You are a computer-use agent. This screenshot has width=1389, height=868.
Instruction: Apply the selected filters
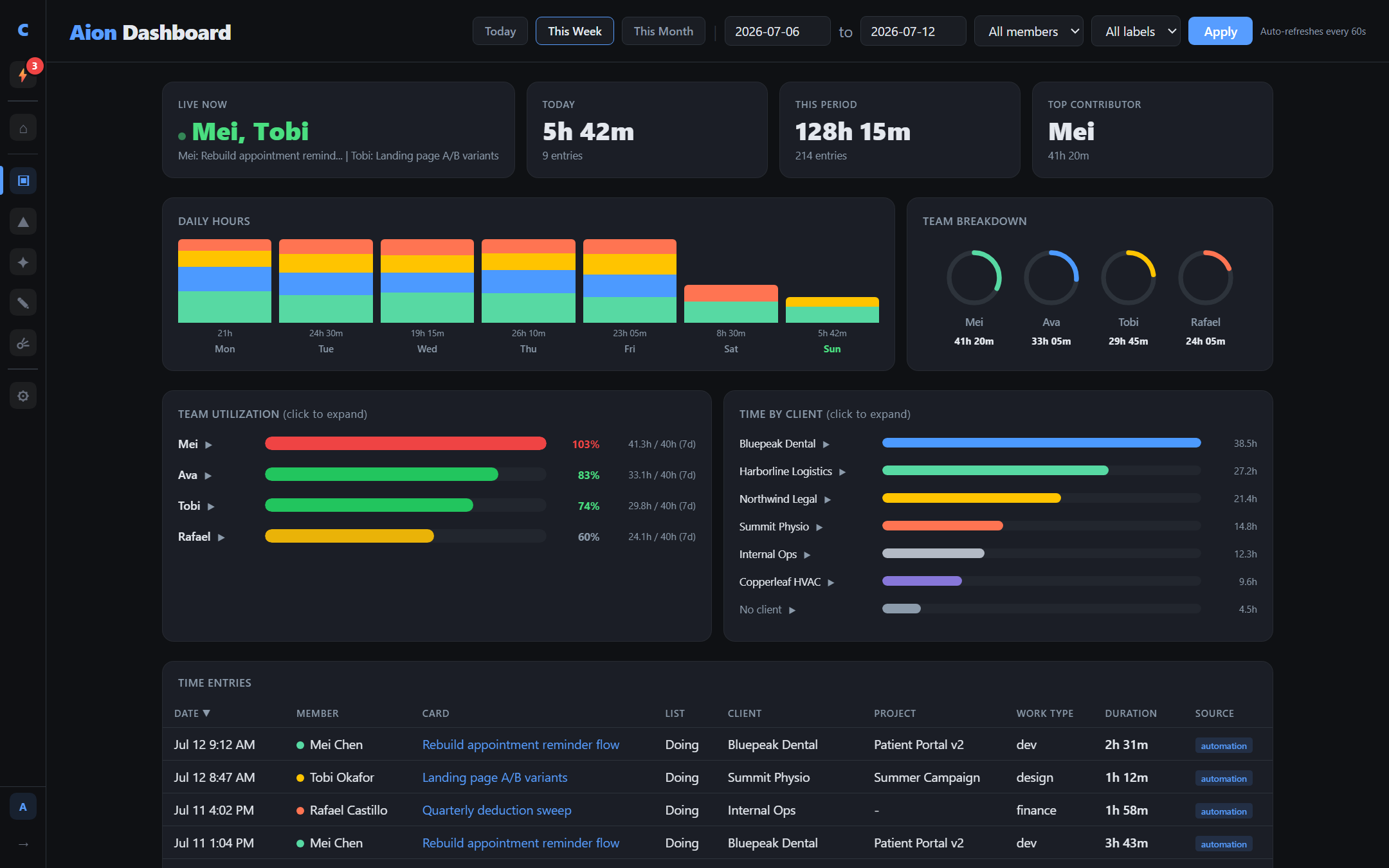(1220, 32)
